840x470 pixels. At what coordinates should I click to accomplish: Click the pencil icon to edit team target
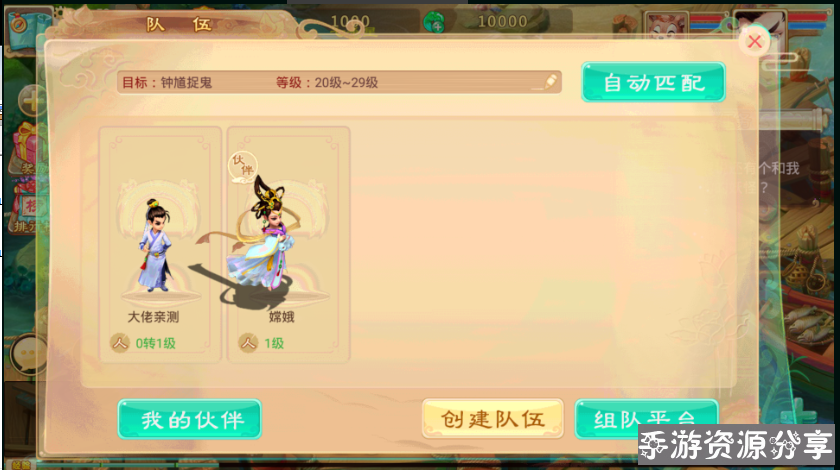tap(550, 82)
